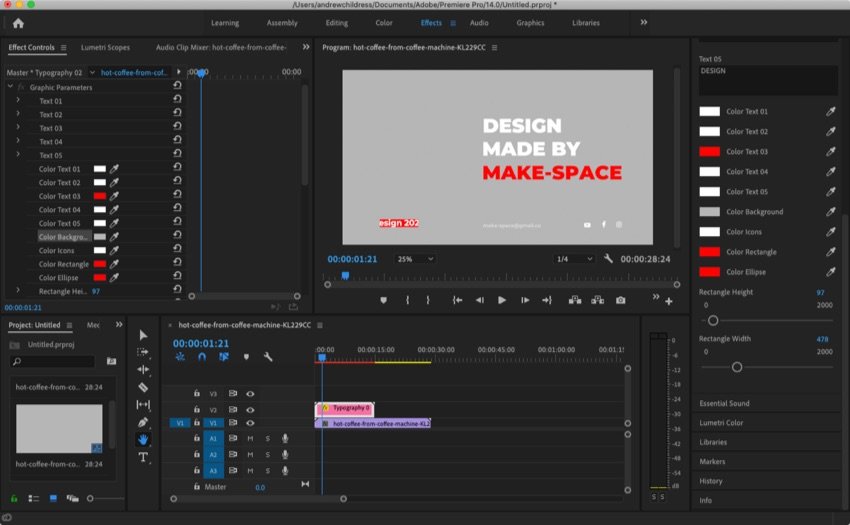Image resolution: width=850 pixels, height=525 pixels.
Task: Open timeline display settings wrench
Action: coord(268,357)
